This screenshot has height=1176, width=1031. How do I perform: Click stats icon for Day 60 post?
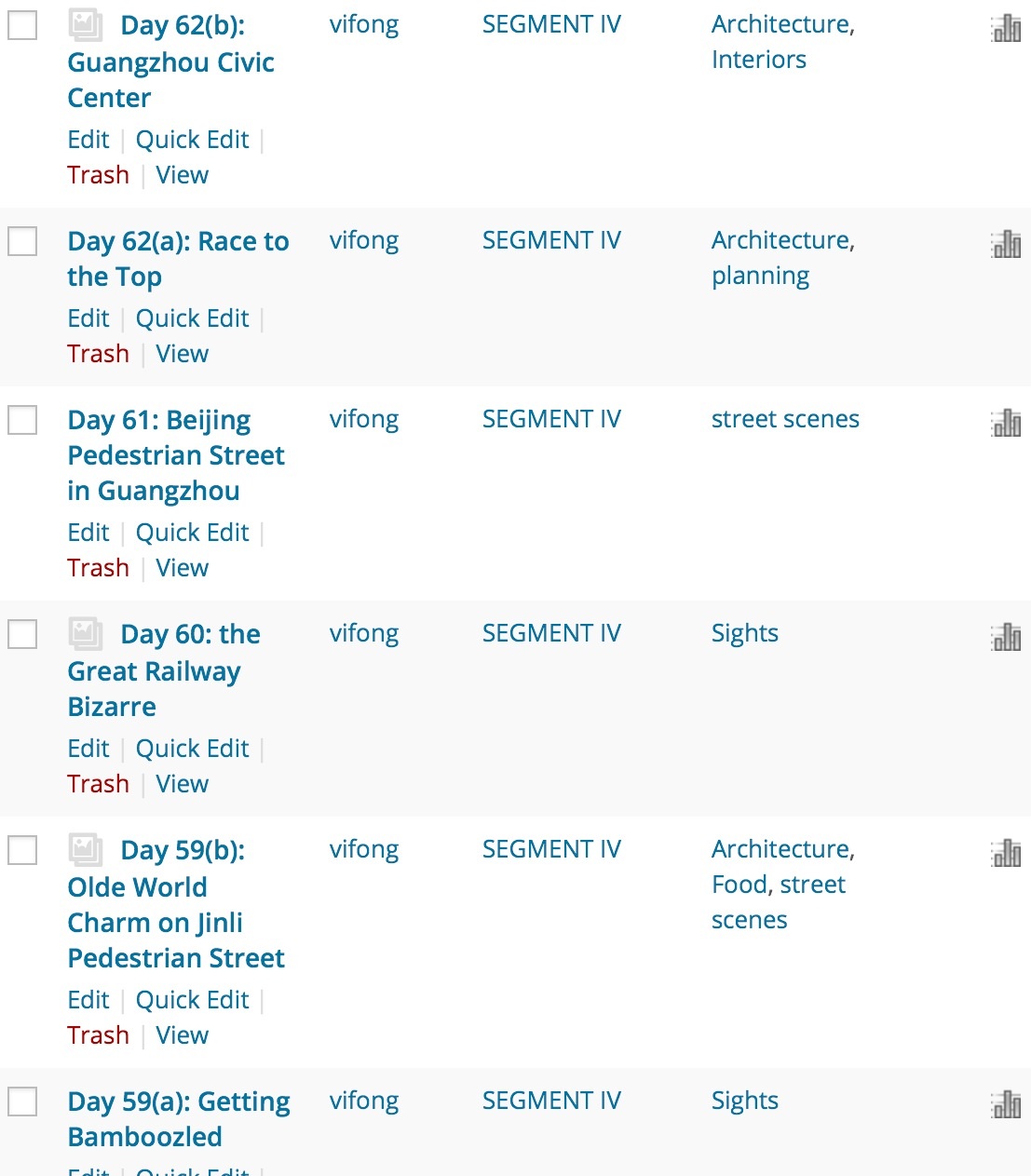(1006, 638)
